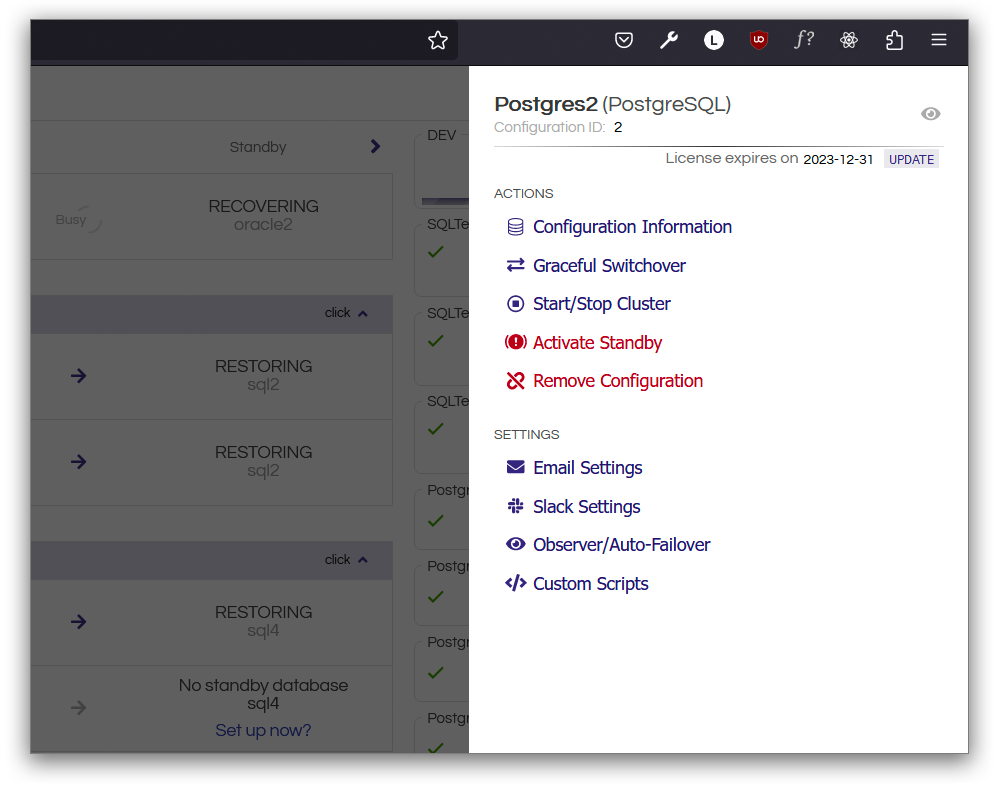Viewport: 1000px width, 812px height.
Task: Open Observer/Auto-Failover settings
Action: click(x=621, y=544)
